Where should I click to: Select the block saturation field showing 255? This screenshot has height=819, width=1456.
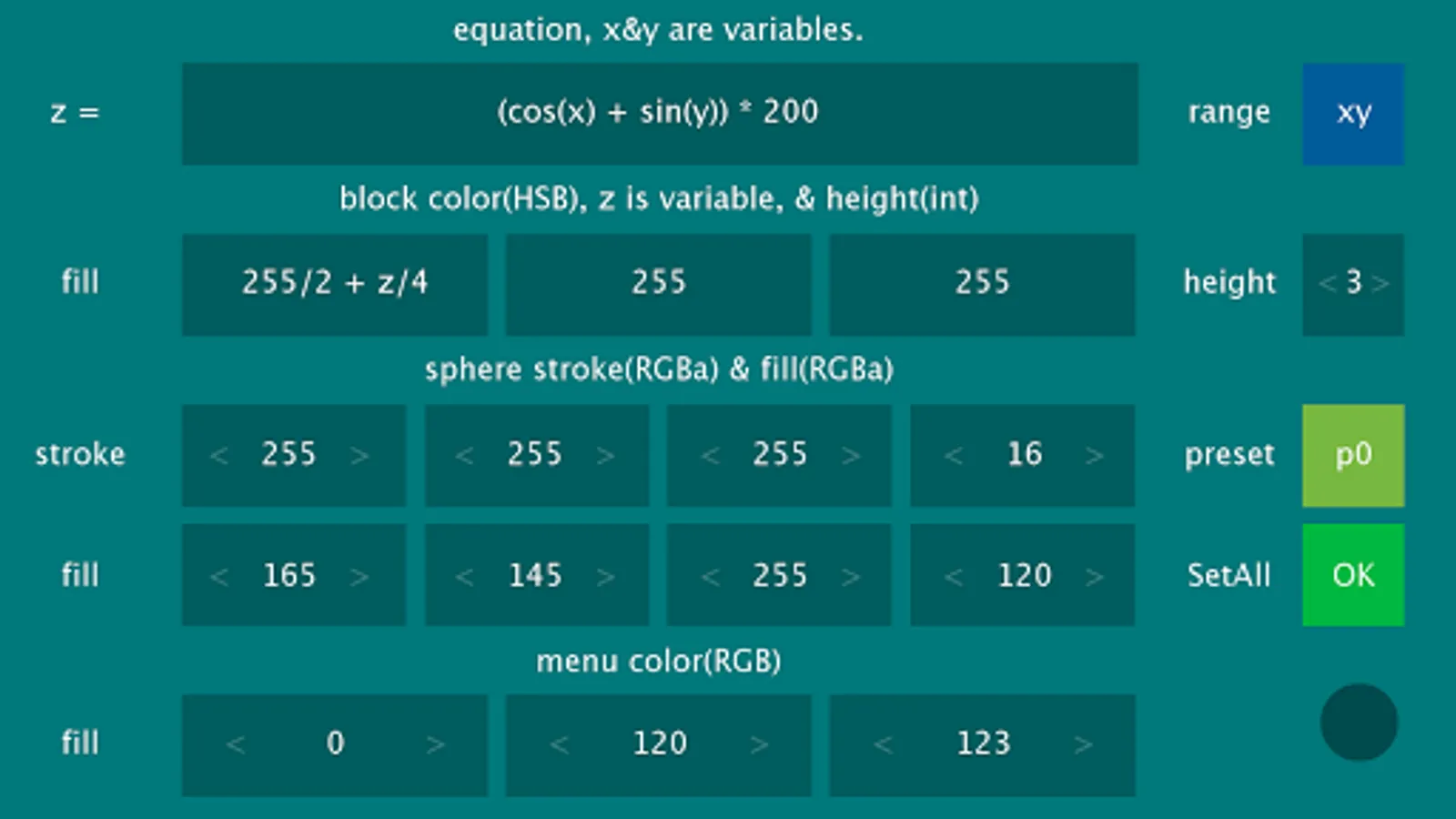coord(658,285)
